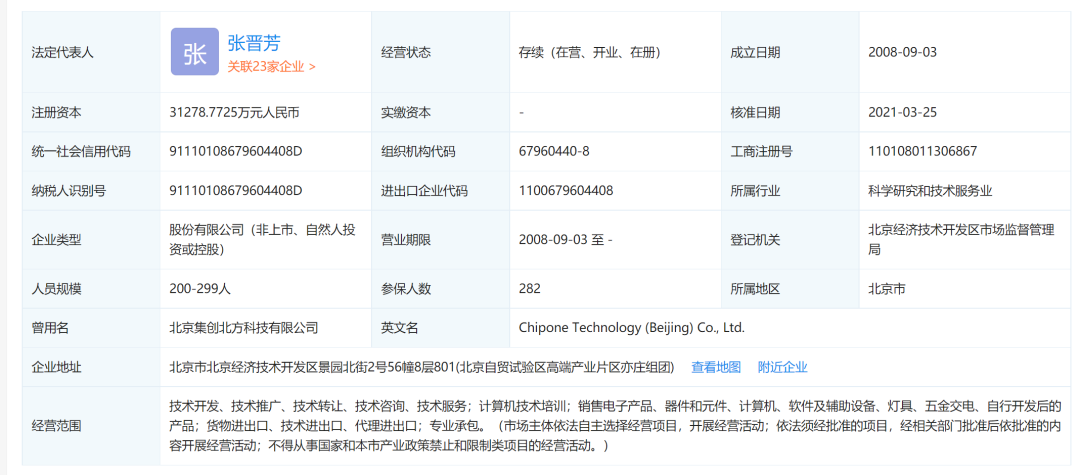Click the 进出口企业代码 label

tap(424, 191)
